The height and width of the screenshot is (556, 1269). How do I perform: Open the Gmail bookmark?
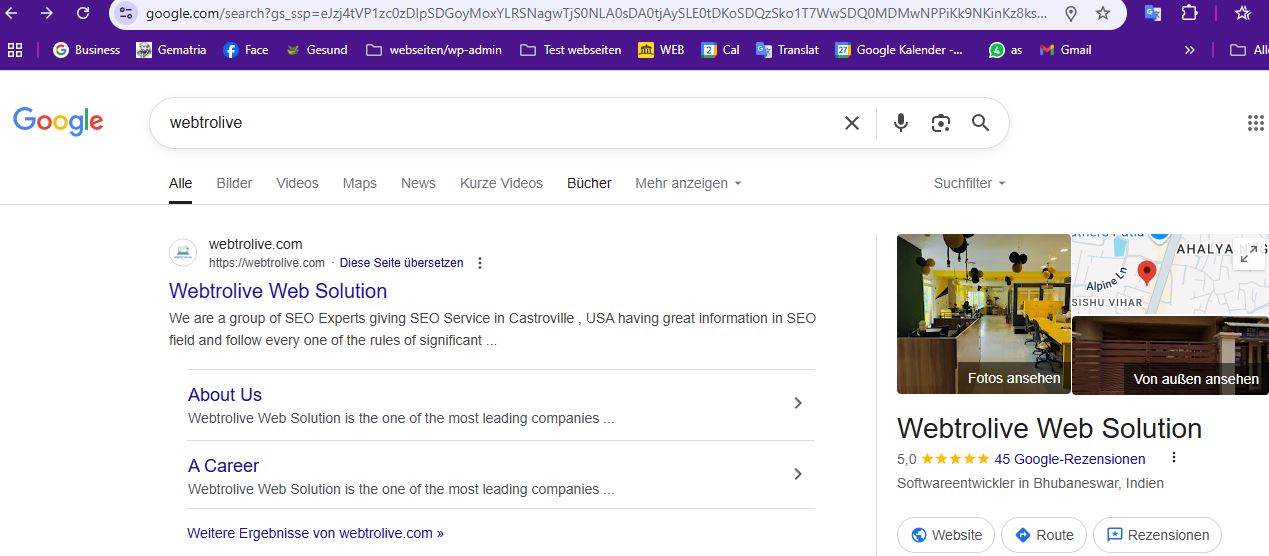click(x=1065, y=50)
